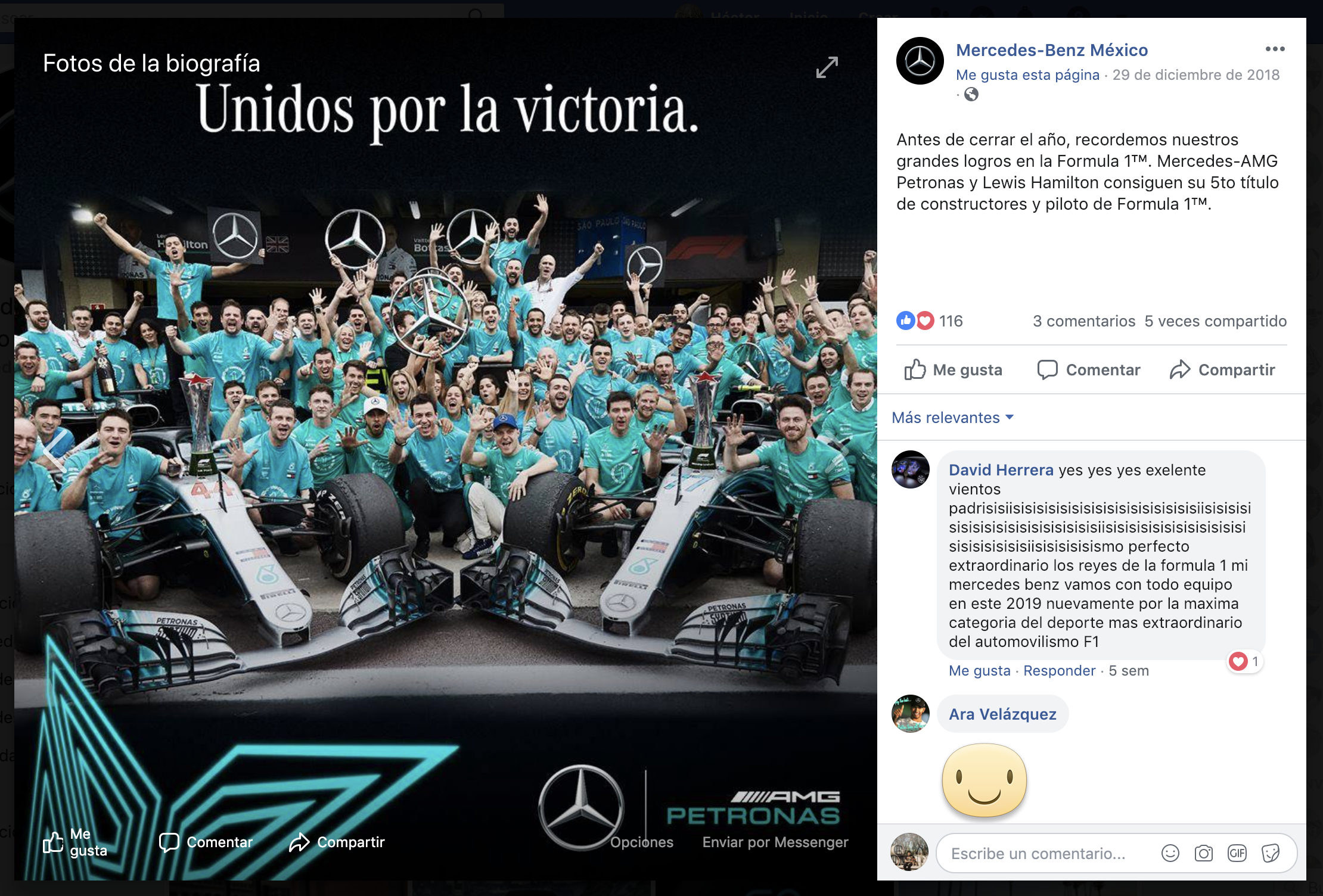The image size is (1323, 896).
Task: Open Mercedes-Benz México page link
Action: pyautogui.click(x=1052, y=50)
